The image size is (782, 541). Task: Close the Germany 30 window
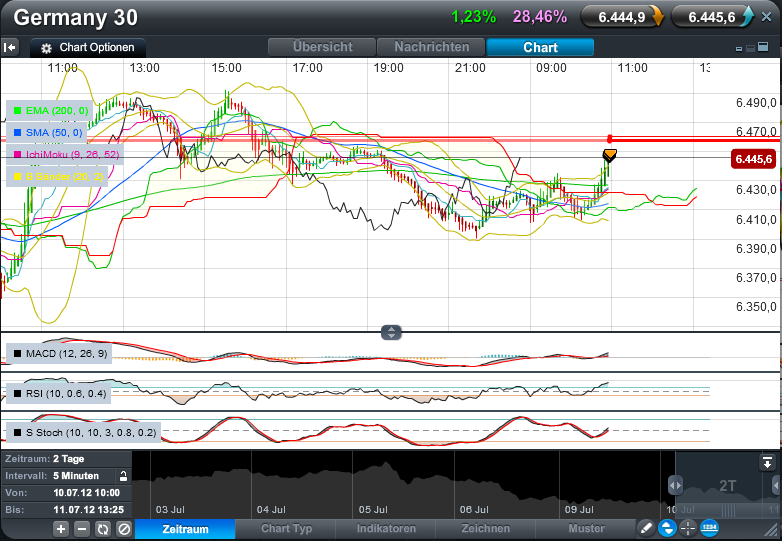(x=767, y=17)
